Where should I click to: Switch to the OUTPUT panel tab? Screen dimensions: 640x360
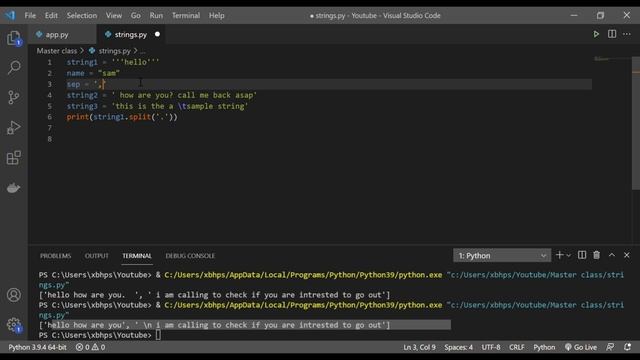point(97,256)
